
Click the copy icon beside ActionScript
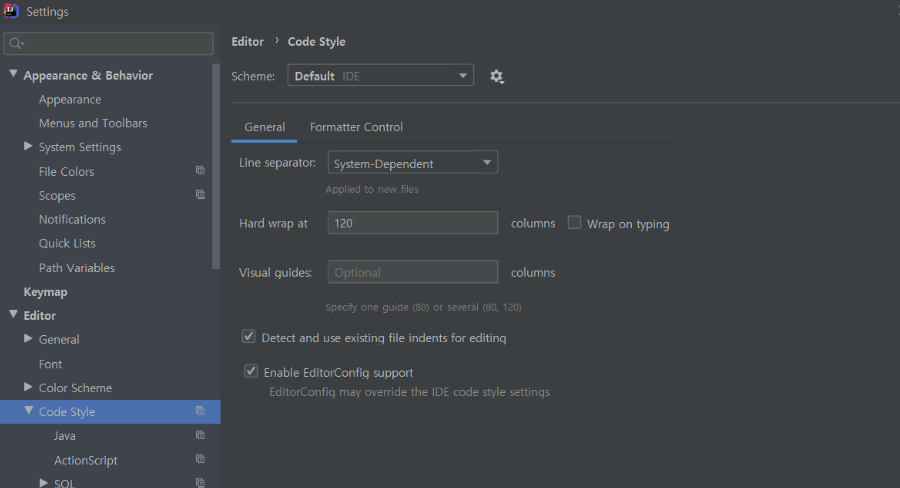click(200, 459)
